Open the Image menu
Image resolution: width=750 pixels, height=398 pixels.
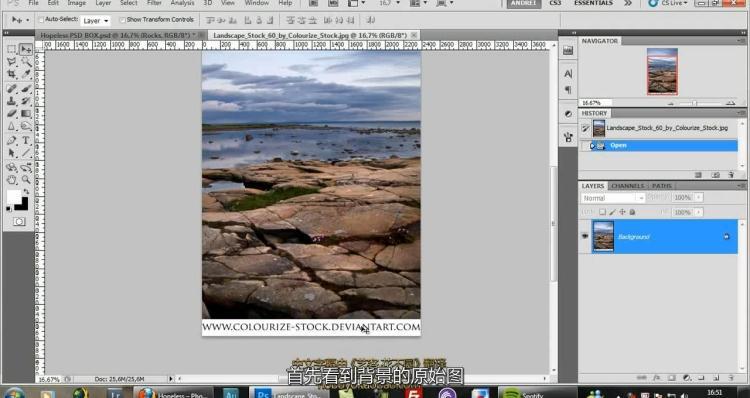[x=77, y=3]
